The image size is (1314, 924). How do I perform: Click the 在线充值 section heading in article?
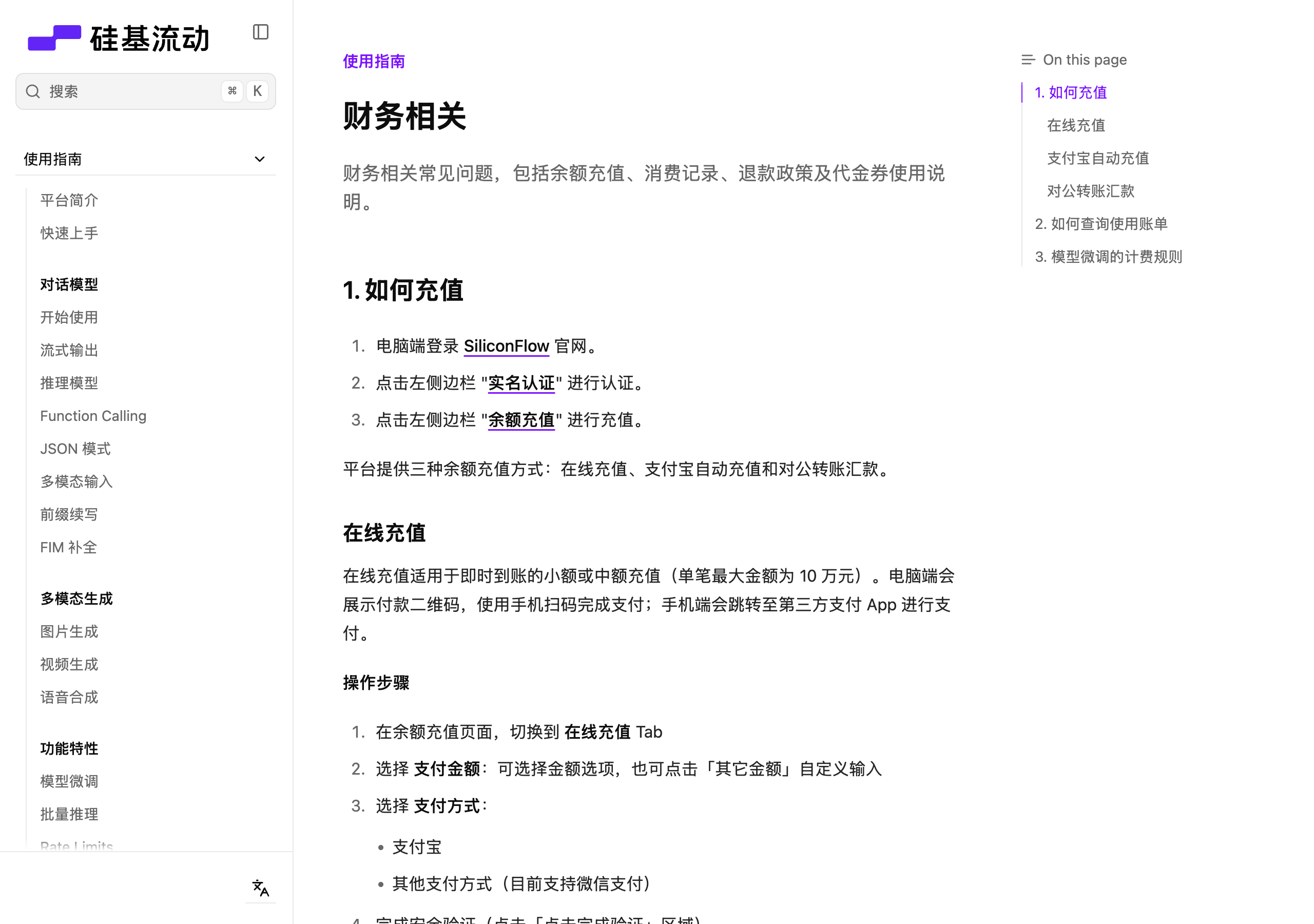tap(384, 533)
